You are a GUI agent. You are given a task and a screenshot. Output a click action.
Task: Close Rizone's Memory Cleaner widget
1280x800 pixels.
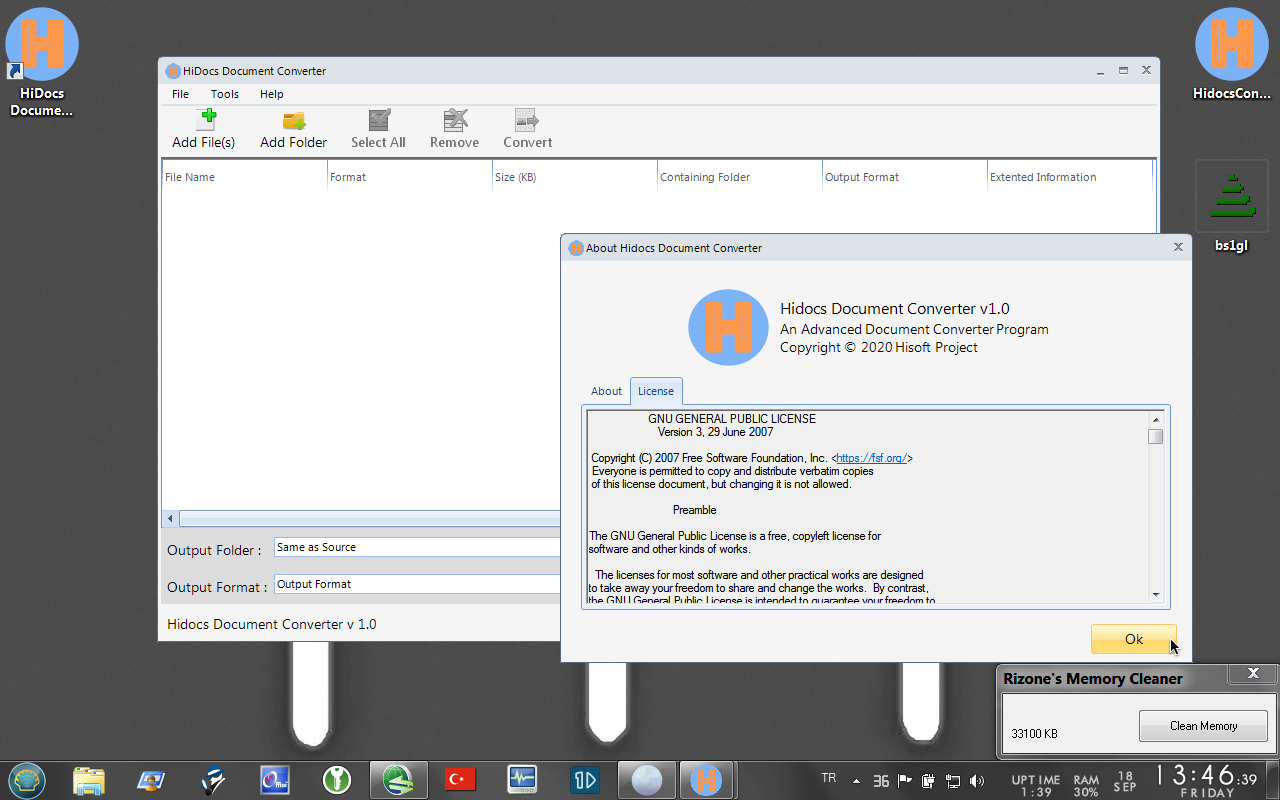point(1253,674)
